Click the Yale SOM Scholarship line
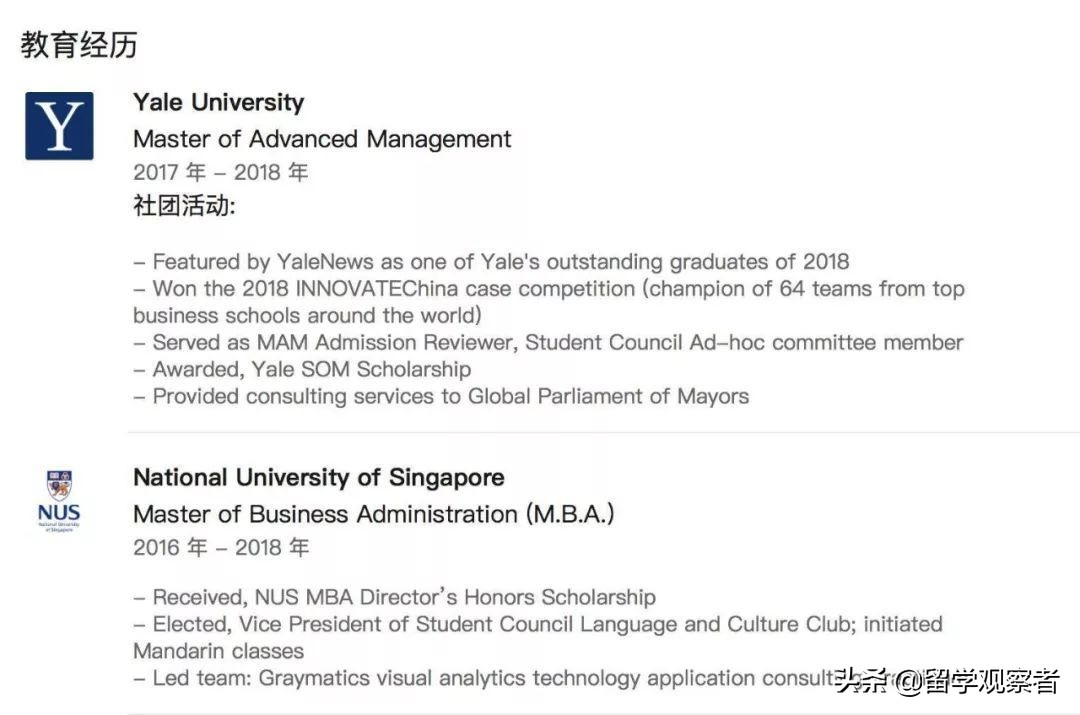1080x715 pixels. coord(302,369)
